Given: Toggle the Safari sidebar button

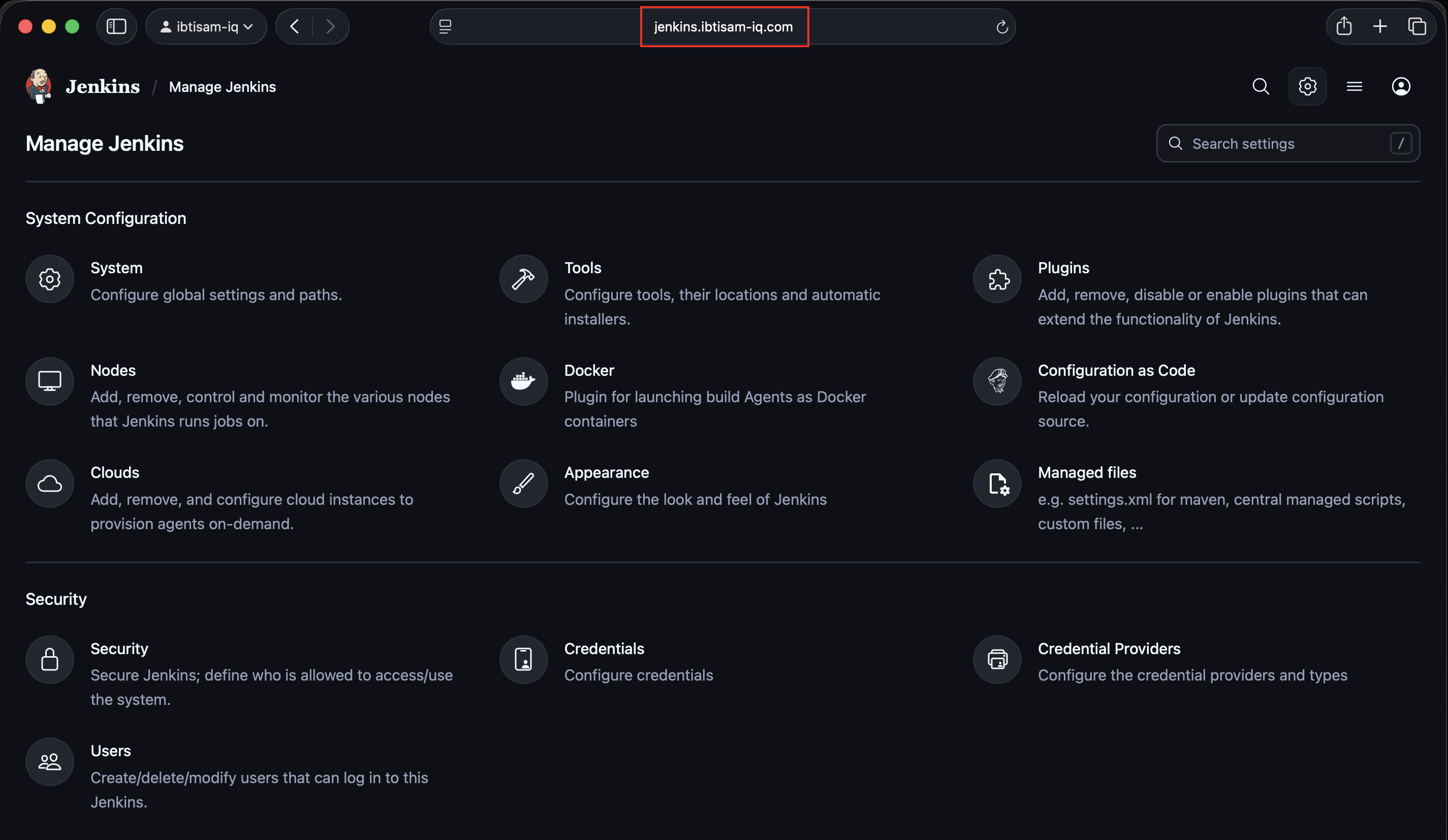Looking at the screenshot, I should (x=117, y=26).
